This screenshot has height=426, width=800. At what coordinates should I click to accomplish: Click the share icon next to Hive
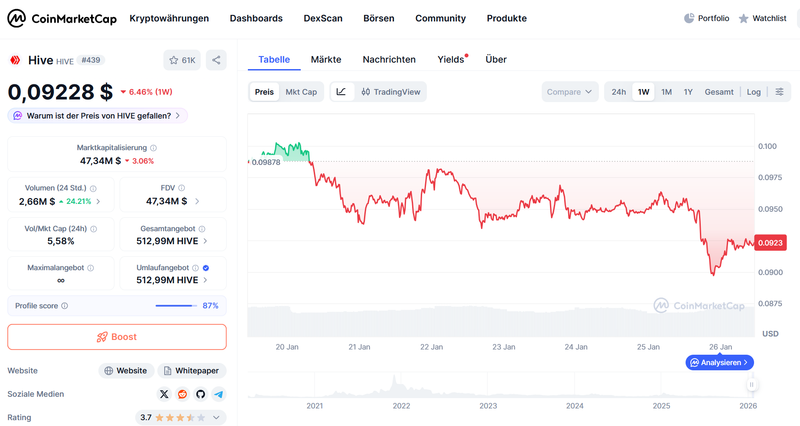(x=217, y=60)
